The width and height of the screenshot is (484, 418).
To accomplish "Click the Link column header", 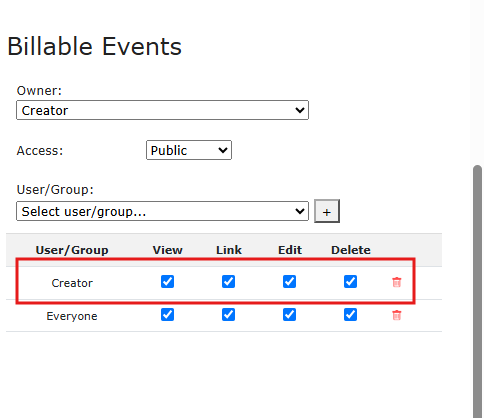I will tap(229, 250).
